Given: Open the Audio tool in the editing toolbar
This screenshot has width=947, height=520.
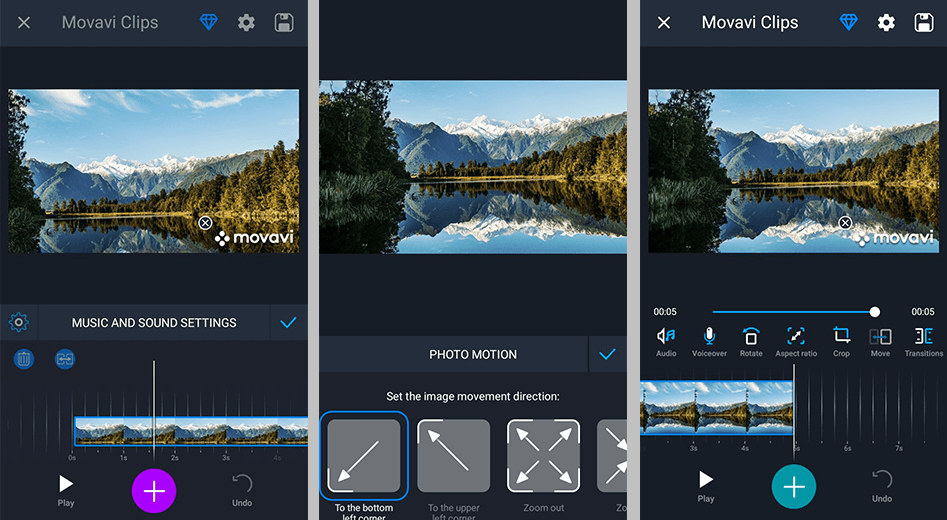Looking at the screenshot, I should (666, 340).
